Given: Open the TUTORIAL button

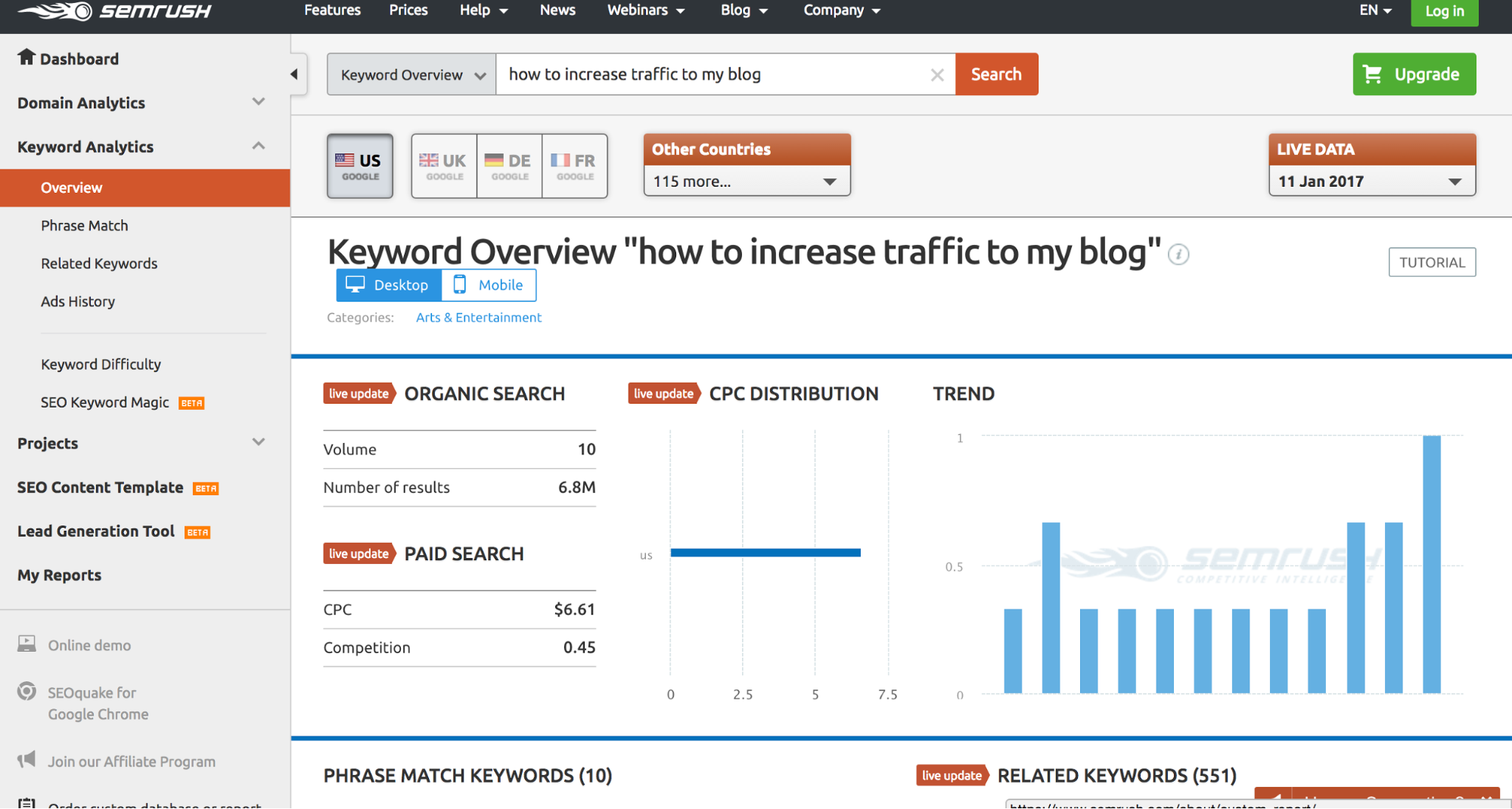Looking at the screenshot, I should click(1432, 262).
